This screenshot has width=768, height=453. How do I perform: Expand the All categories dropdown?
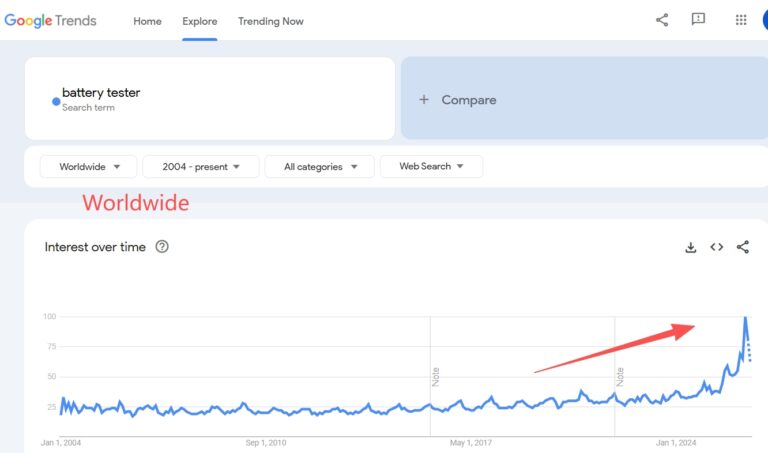coord(320,167)
